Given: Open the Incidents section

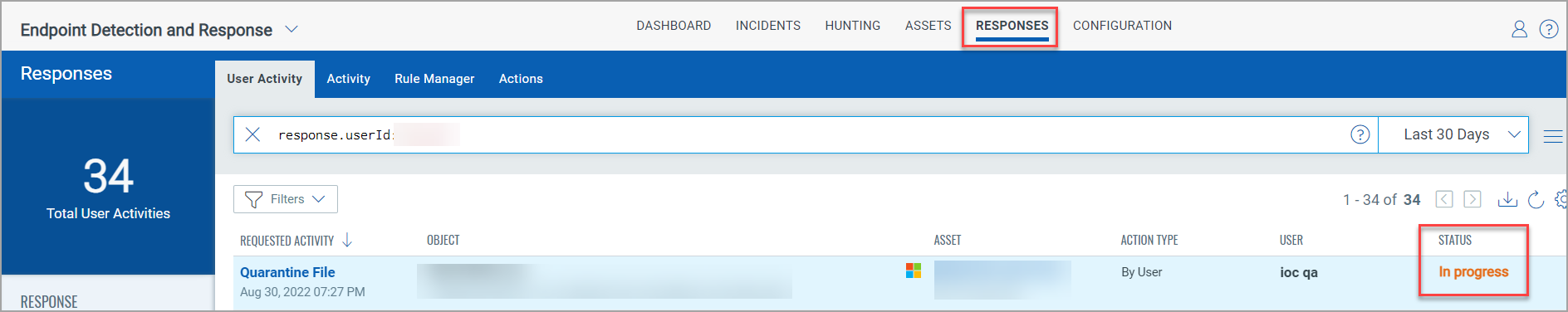Looking at the screenshot, I should click(x=768, y=26).
